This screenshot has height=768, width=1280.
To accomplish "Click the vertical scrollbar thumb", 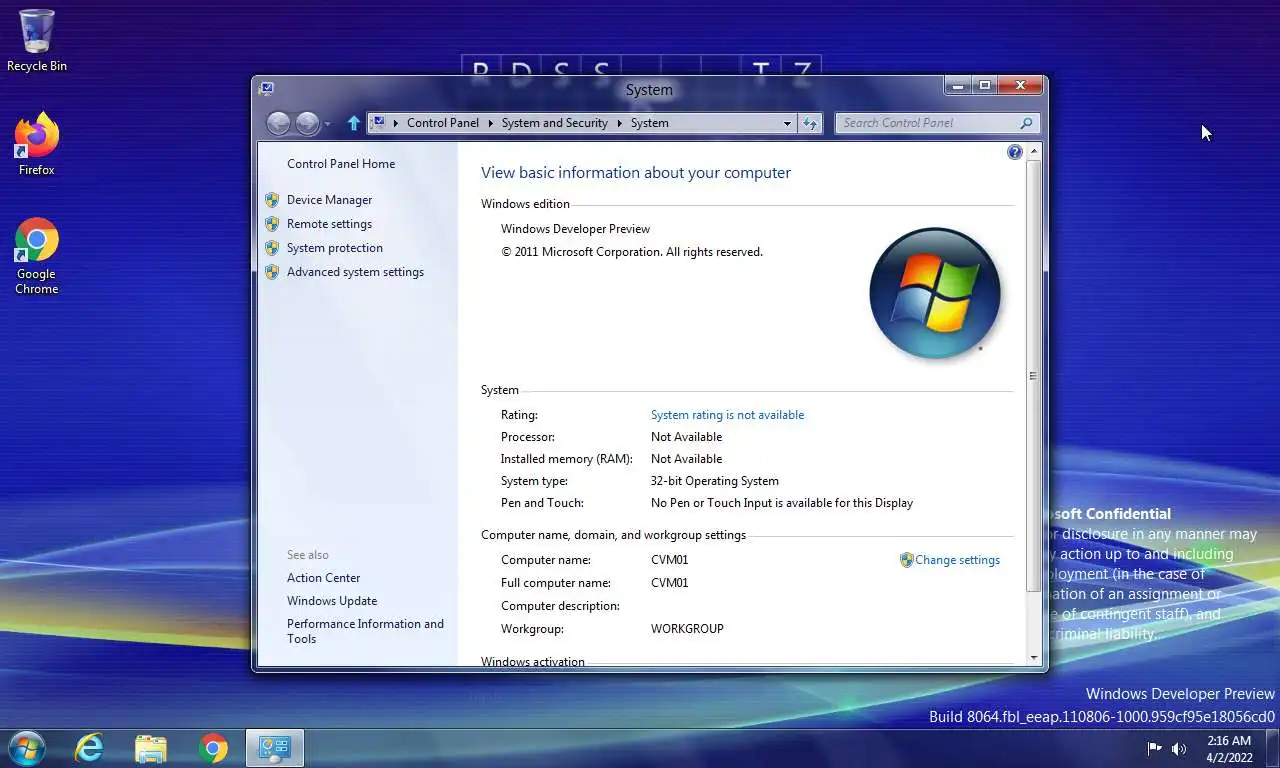I will 1034,376.
